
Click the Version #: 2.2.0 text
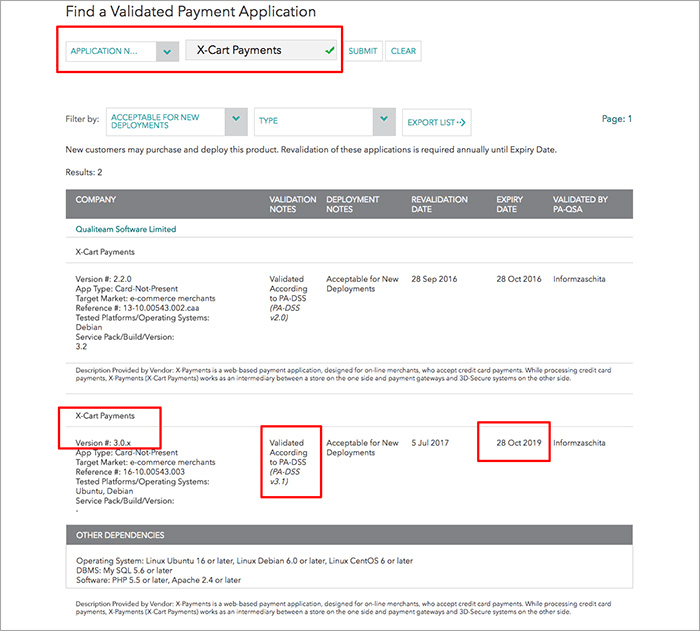point(103,279)
